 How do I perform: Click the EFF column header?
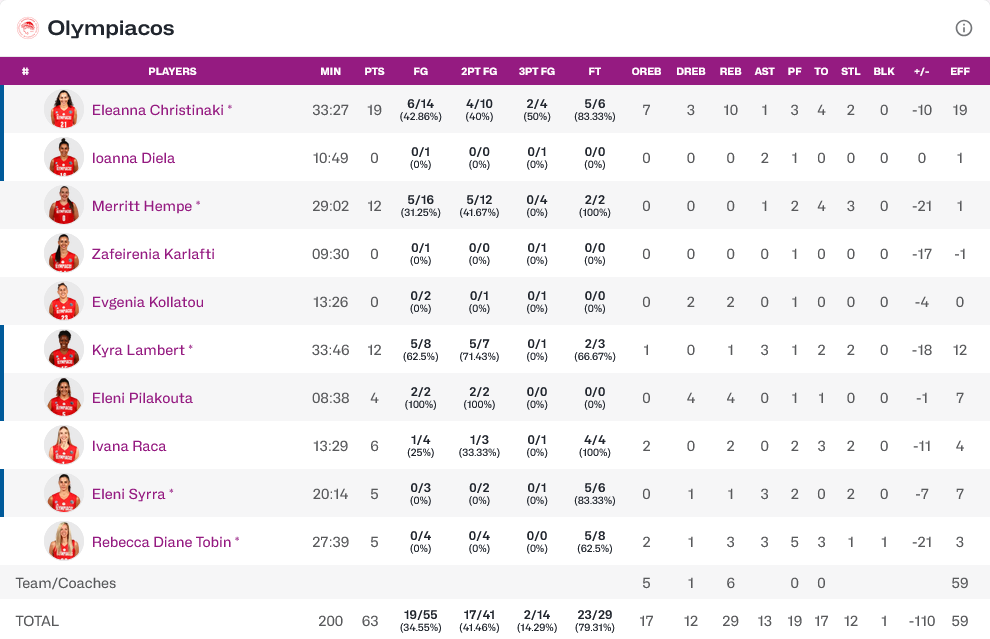(960, 71)
